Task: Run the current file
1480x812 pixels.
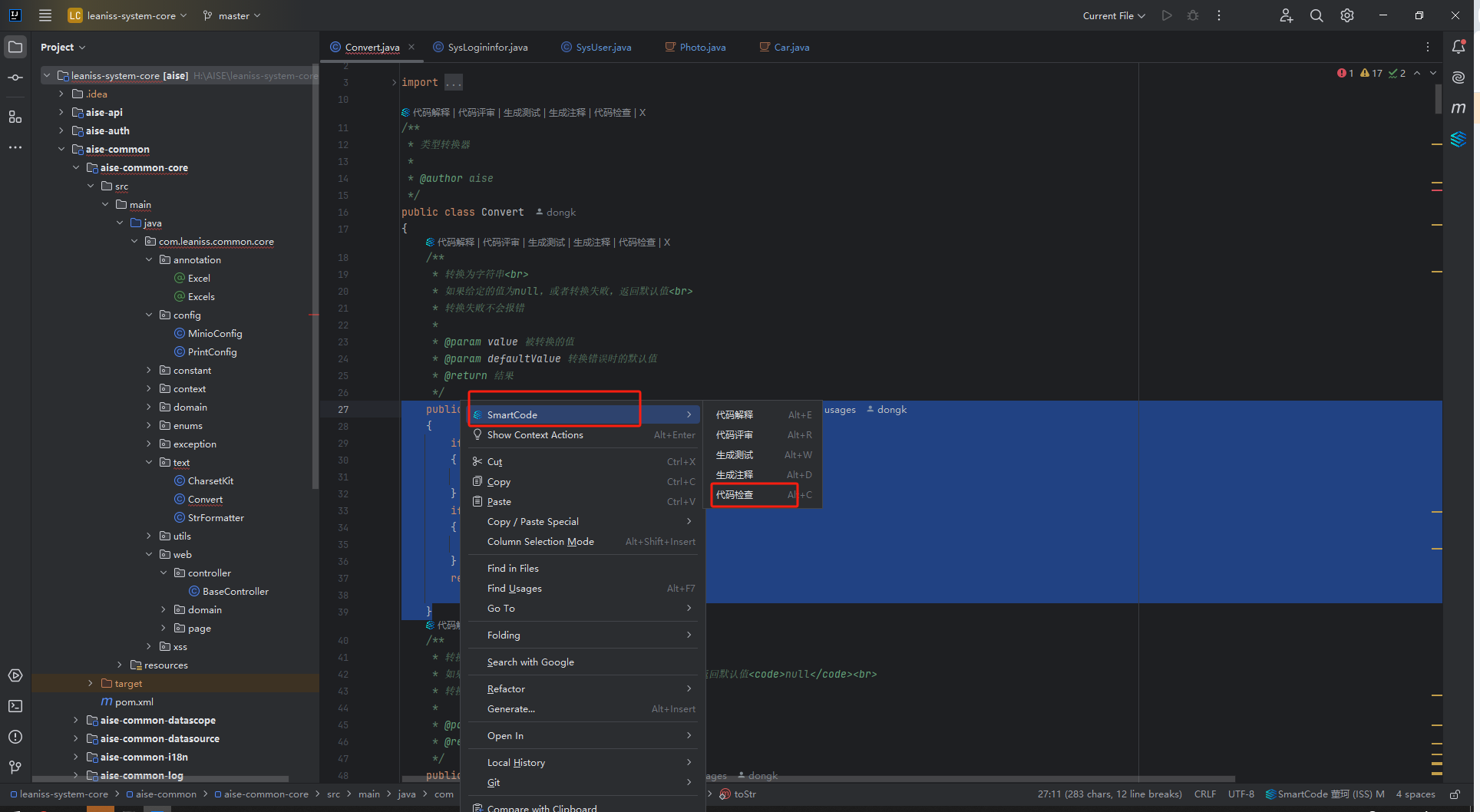Action: (1167, 15)
